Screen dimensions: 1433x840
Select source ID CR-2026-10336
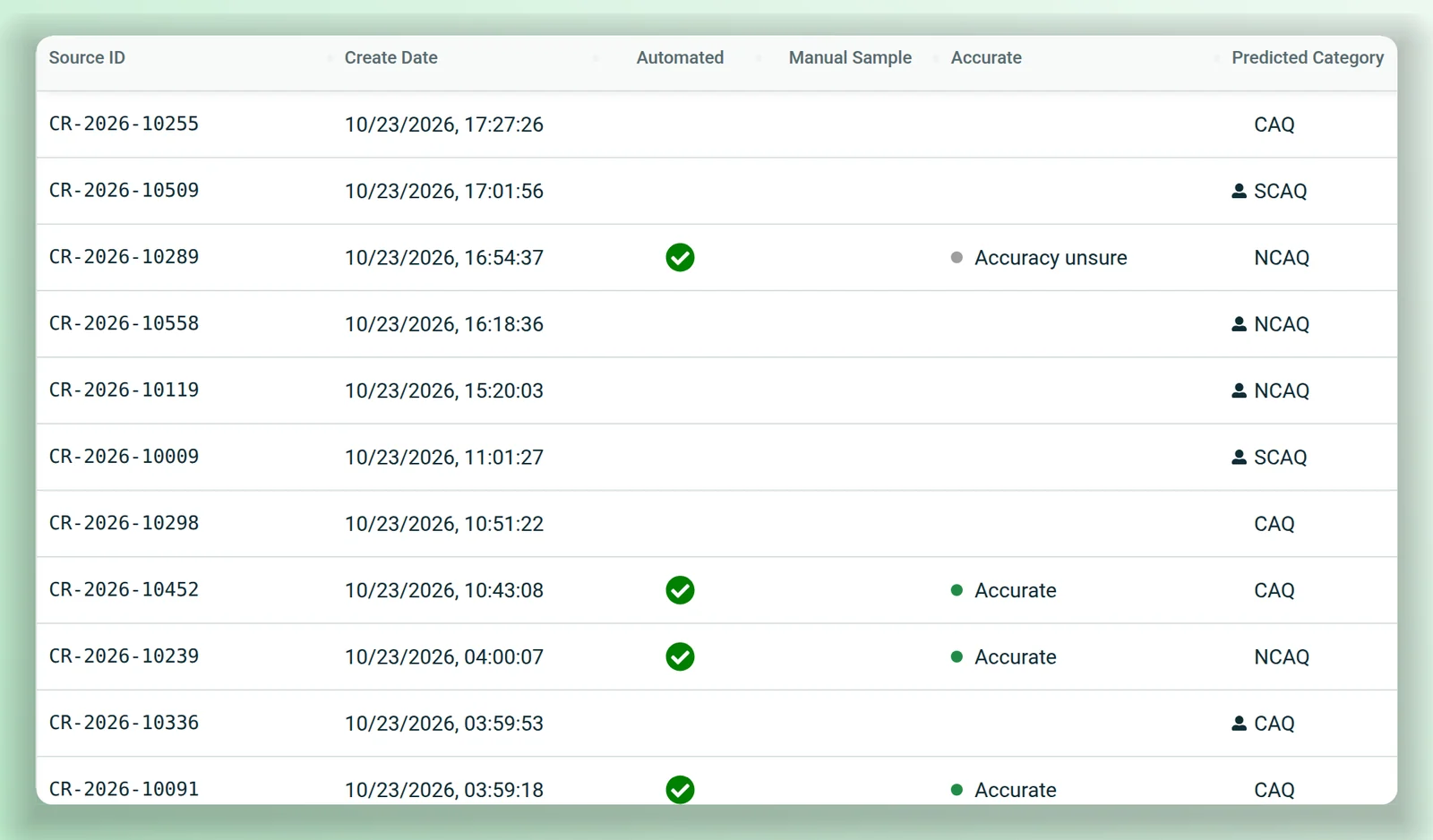[124, 723]
